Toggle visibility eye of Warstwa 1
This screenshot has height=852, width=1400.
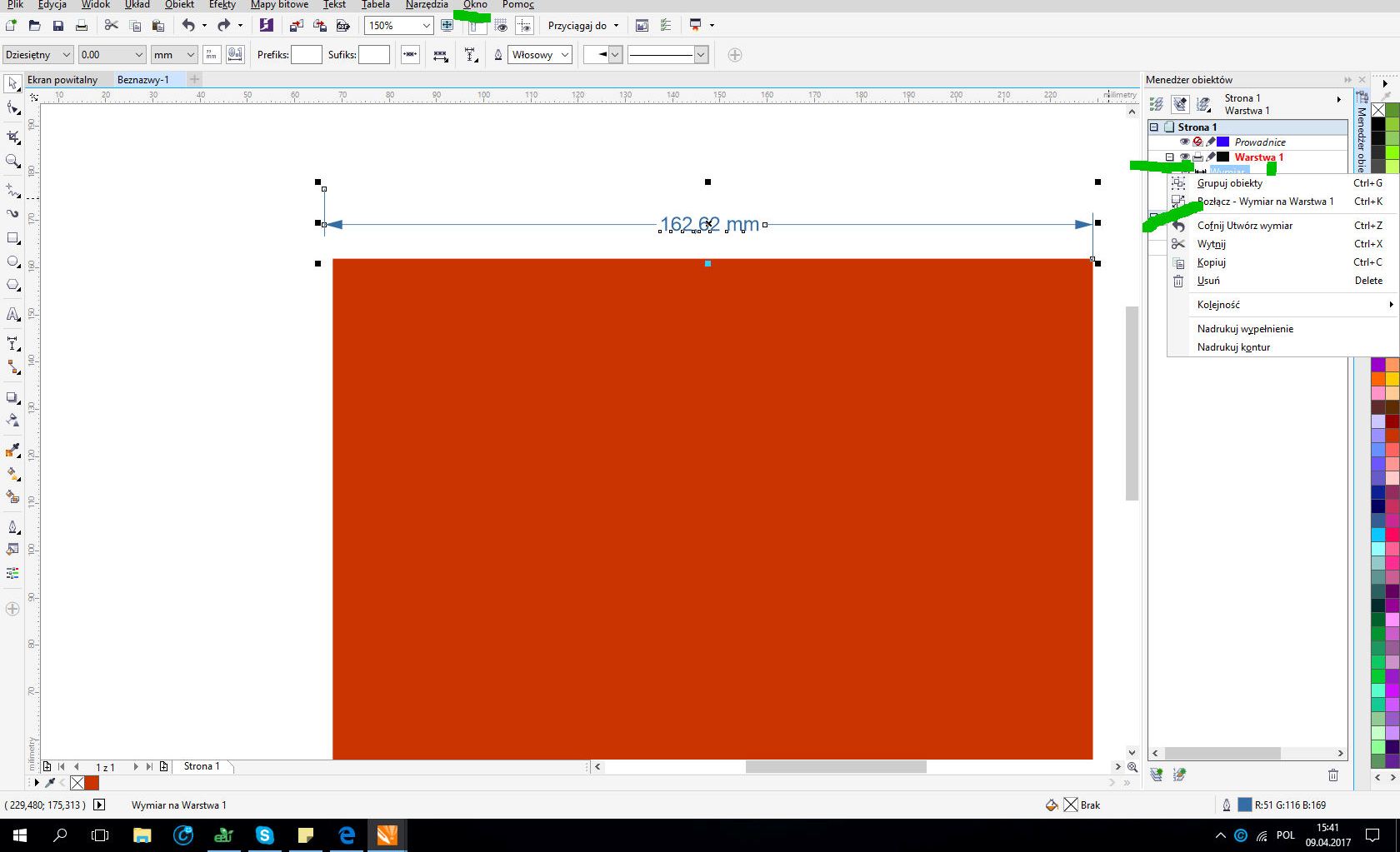click(1184, 157)
